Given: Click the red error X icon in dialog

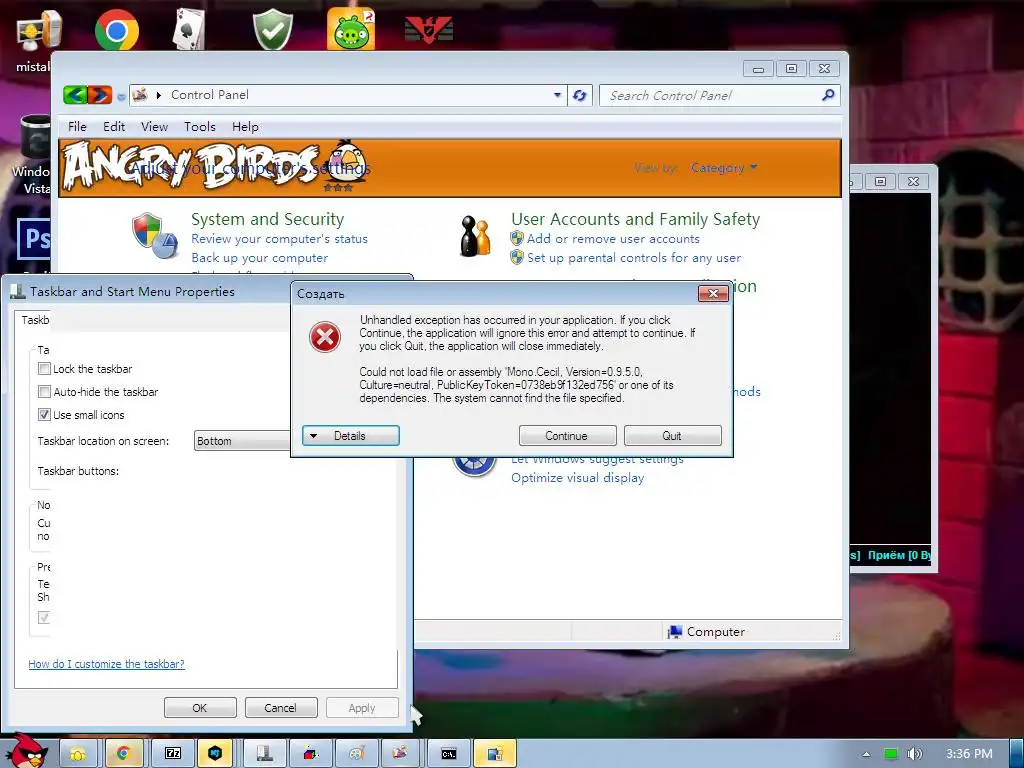Looking at the screenshot, I should [325, 338].
